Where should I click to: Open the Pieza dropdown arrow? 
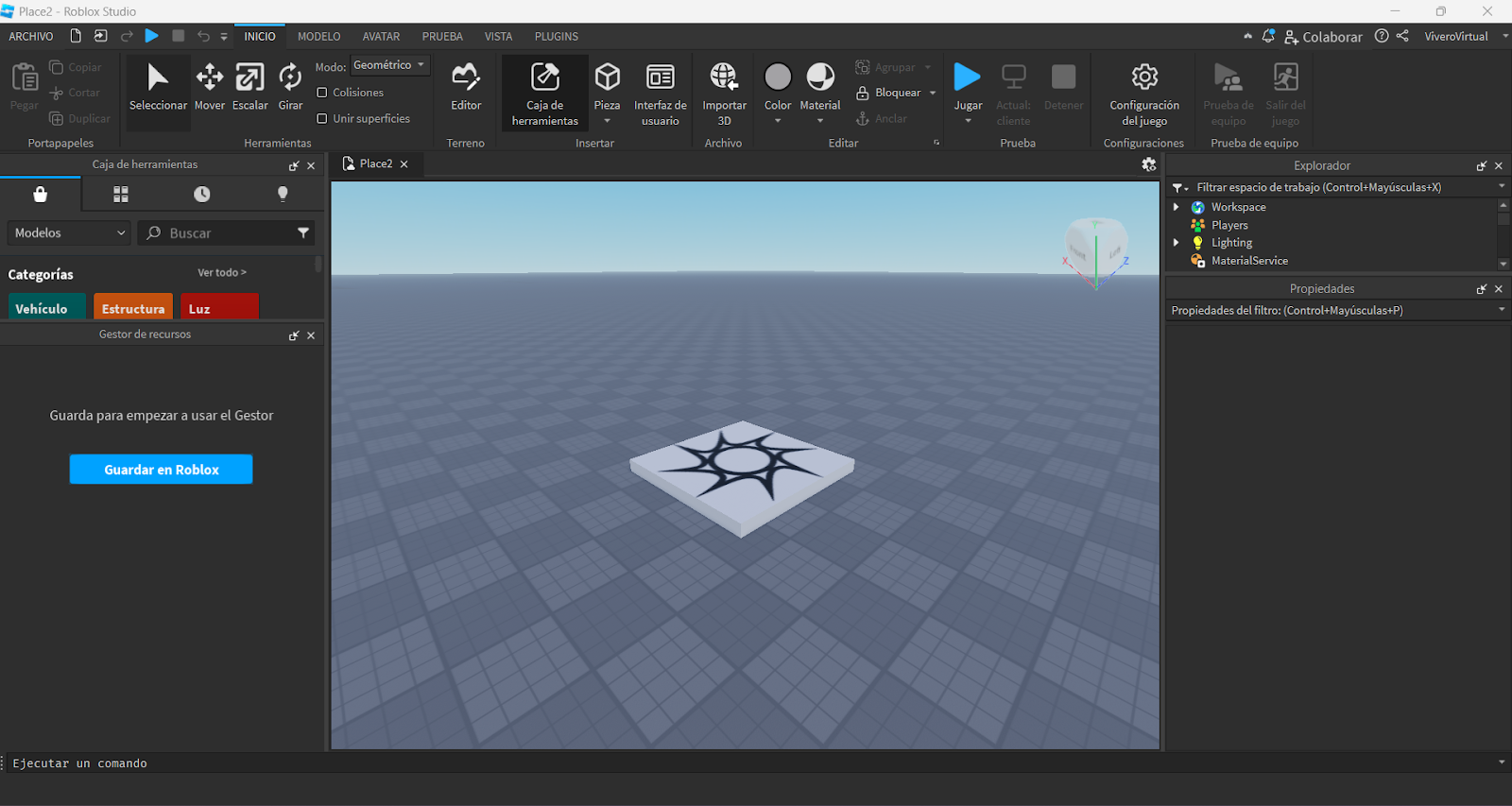click(x=607, y=121)
